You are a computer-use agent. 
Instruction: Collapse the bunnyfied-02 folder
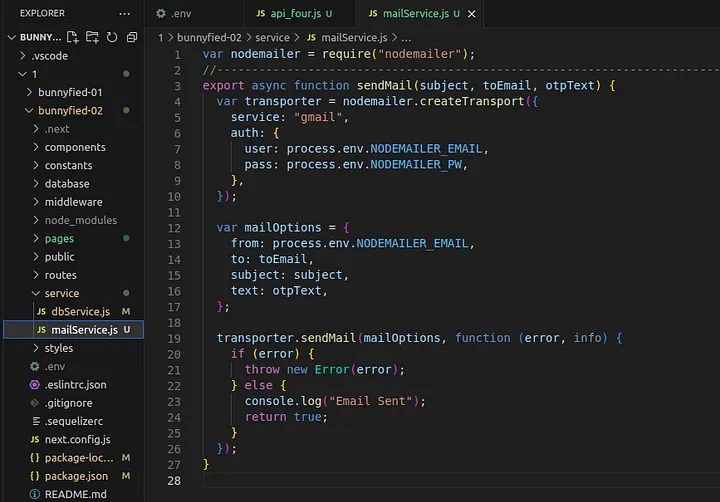(x=29, y=111)
